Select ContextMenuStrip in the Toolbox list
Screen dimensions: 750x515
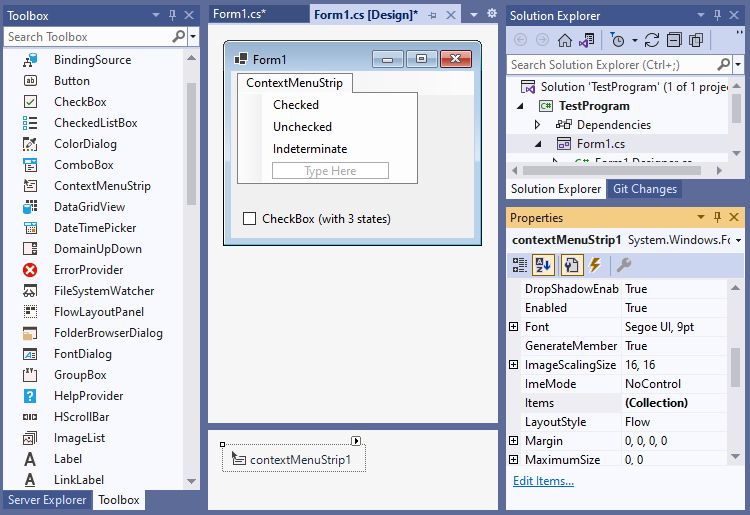(102, 186)
